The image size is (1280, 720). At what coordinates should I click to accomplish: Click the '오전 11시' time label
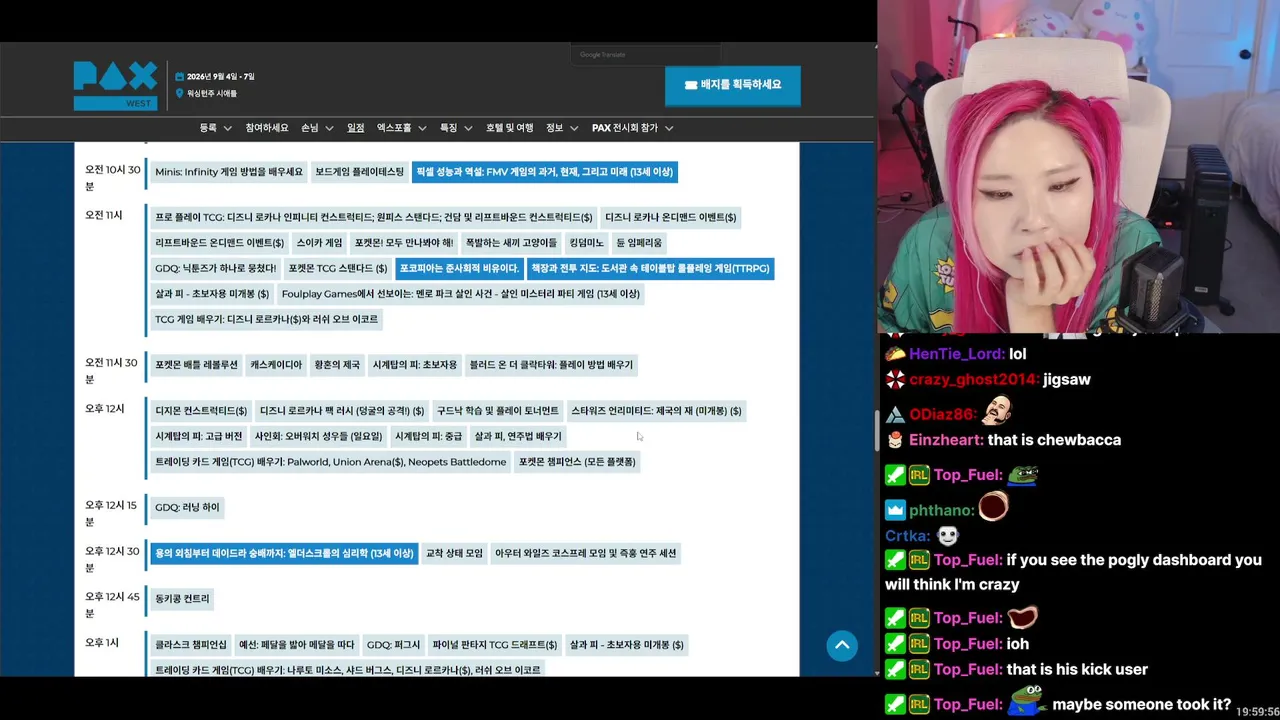104,216
